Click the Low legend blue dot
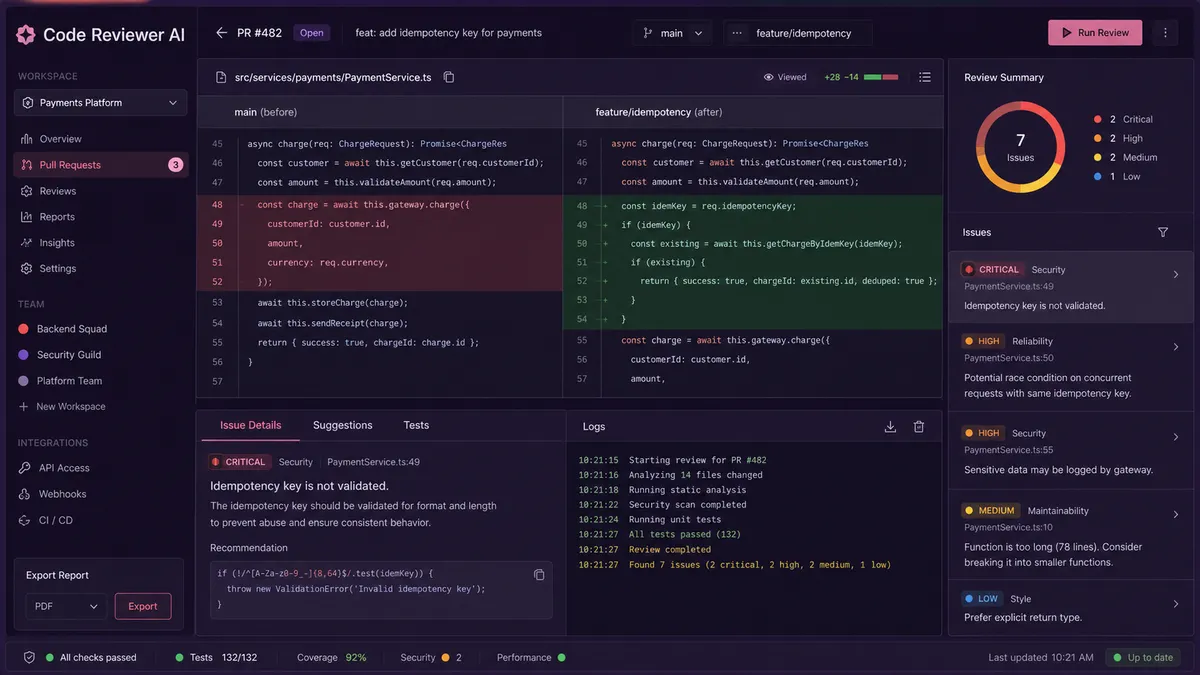This screenshot has height=675, width=1200. click(x=1098, y=176)
